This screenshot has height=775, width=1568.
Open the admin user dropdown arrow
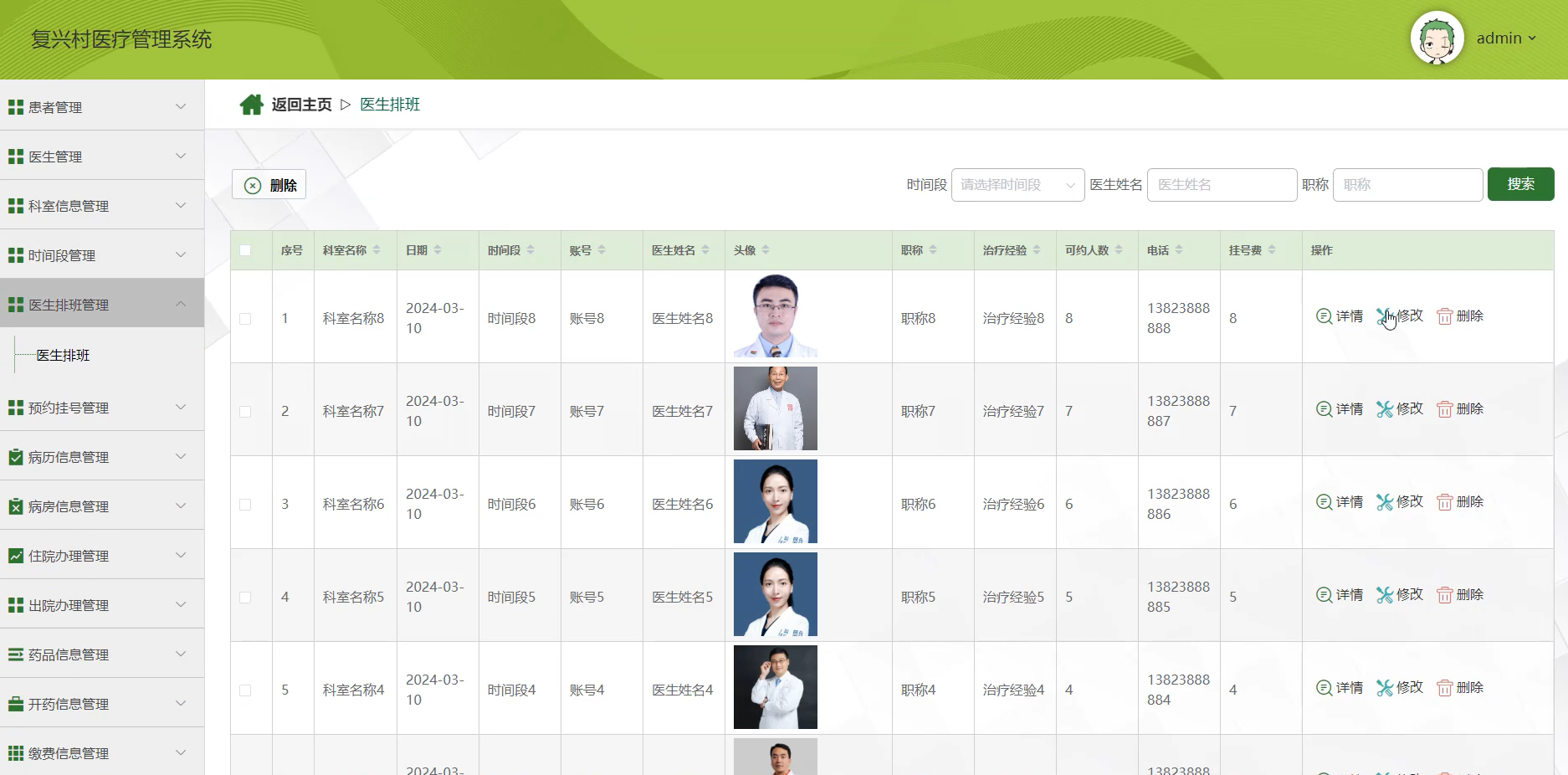coord(1532,38)
